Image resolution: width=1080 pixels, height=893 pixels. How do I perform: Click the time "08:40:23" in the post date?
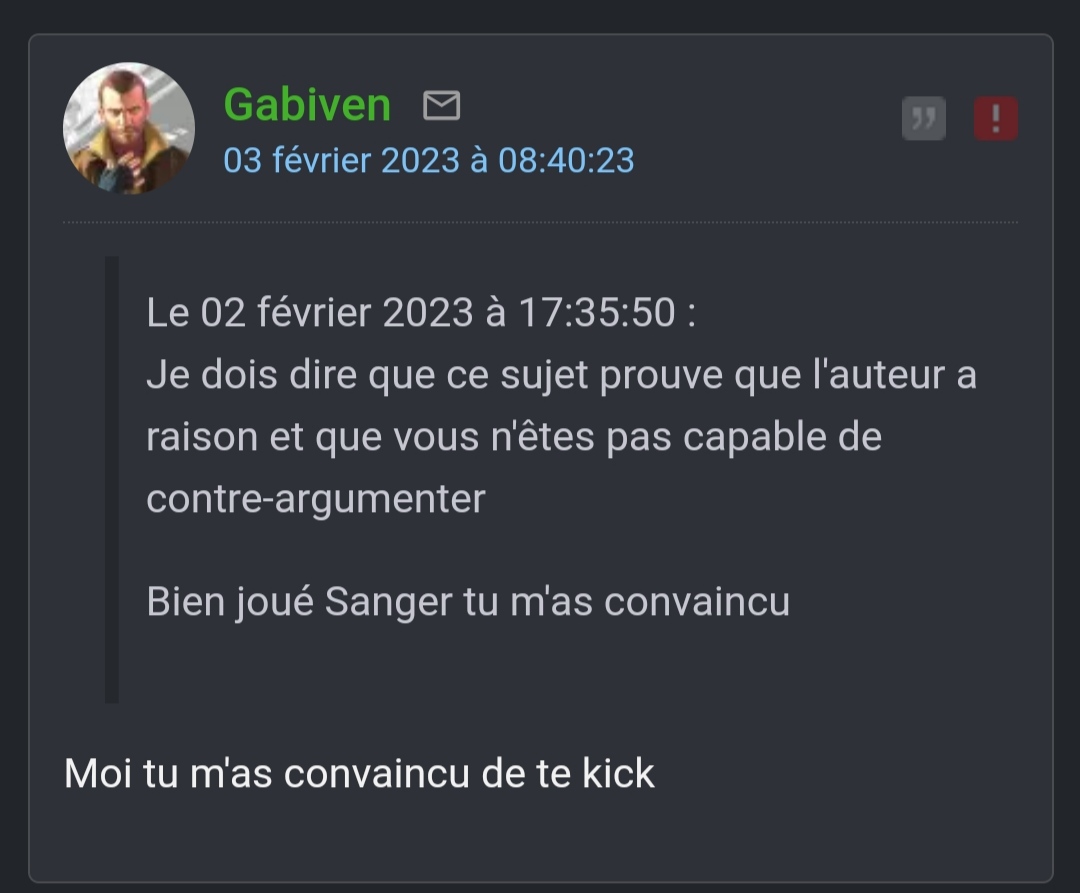[566, 160]
